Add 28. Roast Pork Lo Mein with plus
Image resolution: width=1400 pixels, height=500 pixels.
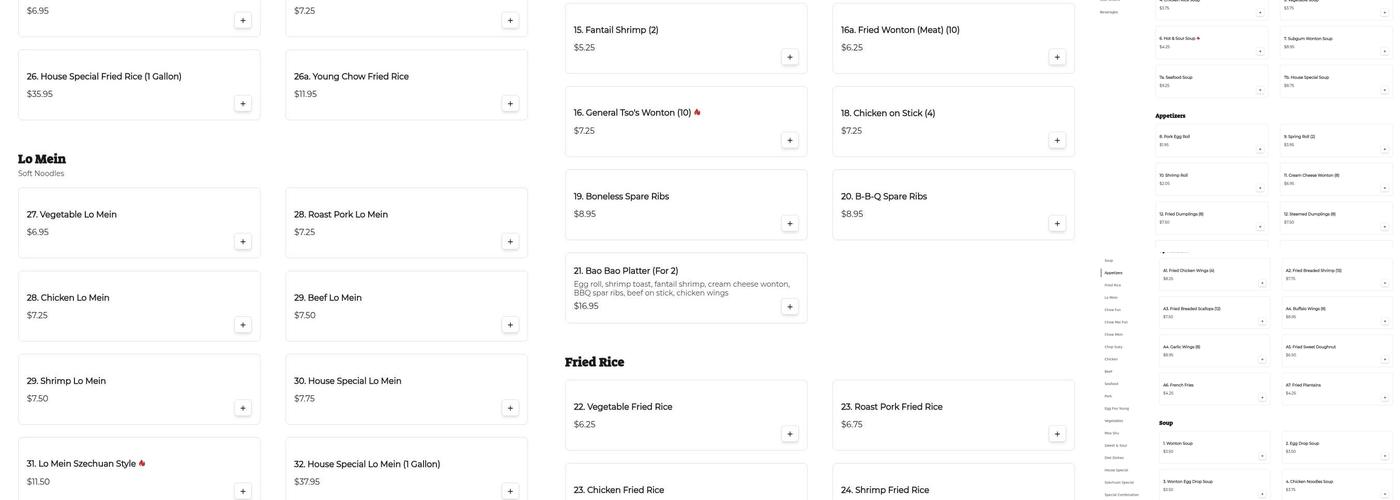[510, 241]
